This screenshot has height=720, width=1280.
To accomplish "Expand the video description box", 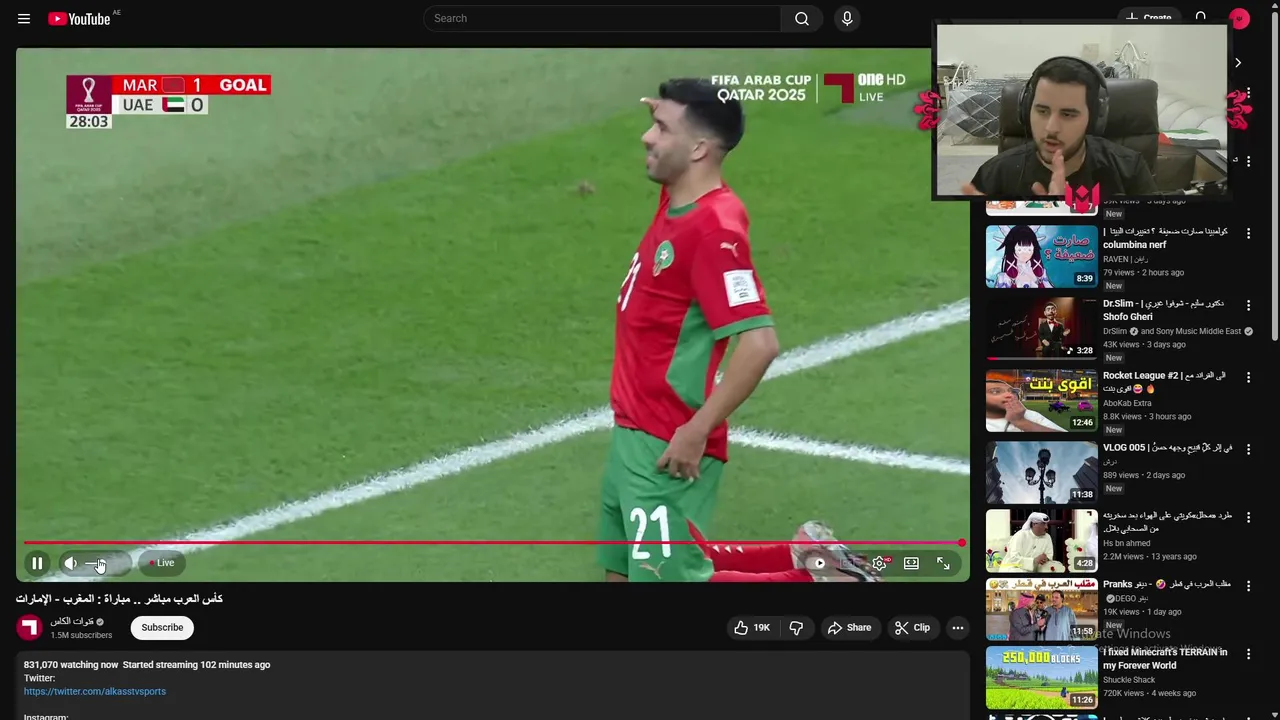I will 493,688.
